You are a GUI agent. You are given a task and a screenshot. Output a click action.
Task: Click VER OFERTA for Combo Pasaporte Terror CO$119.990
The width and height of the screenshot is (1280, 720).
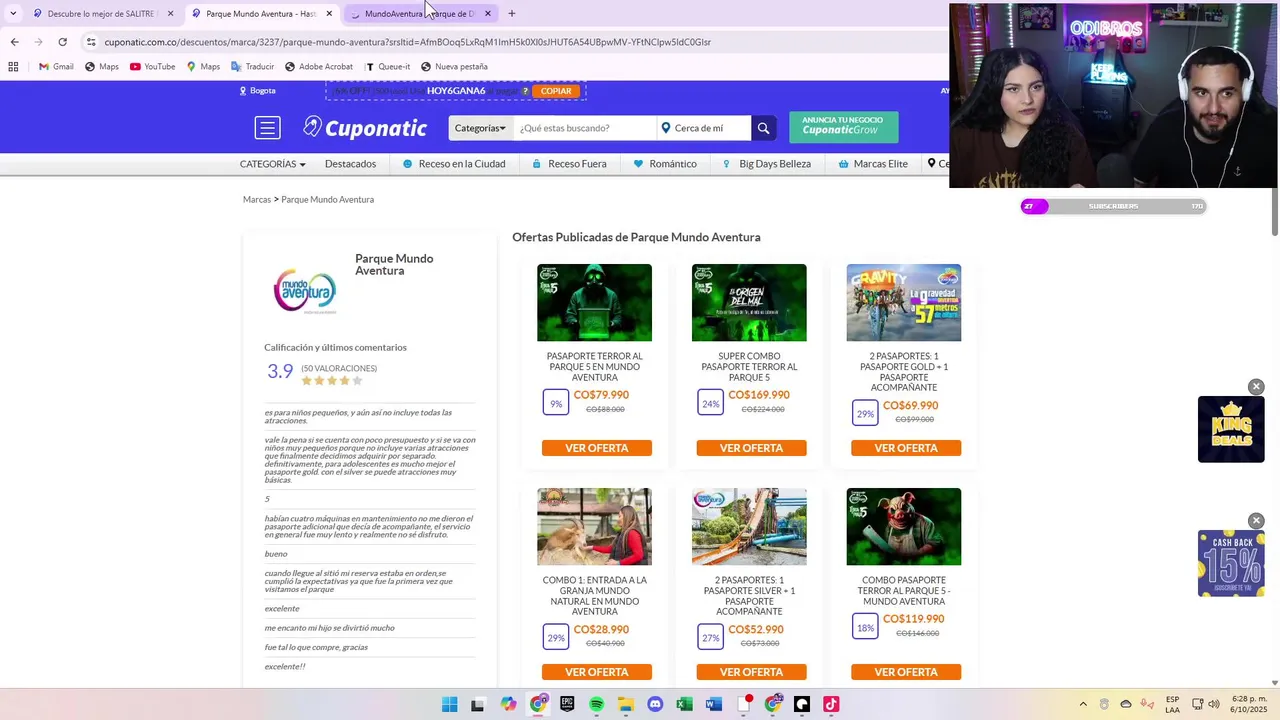point(906,672)
